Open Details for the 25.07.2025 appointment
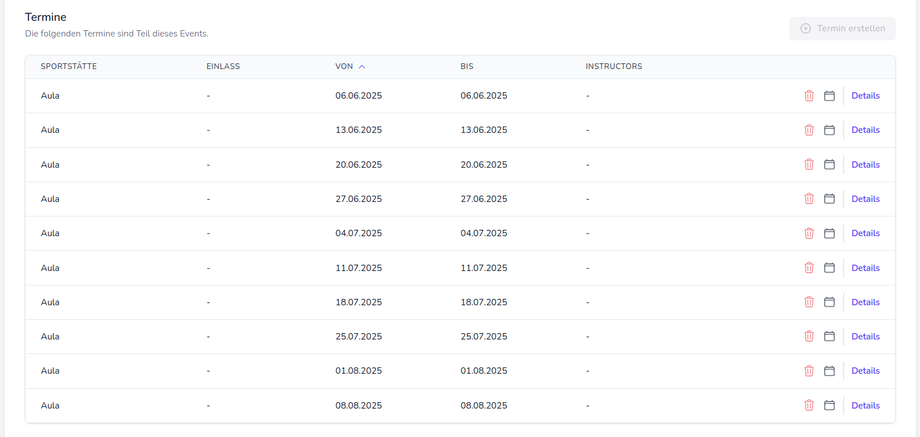 (865, 337)
